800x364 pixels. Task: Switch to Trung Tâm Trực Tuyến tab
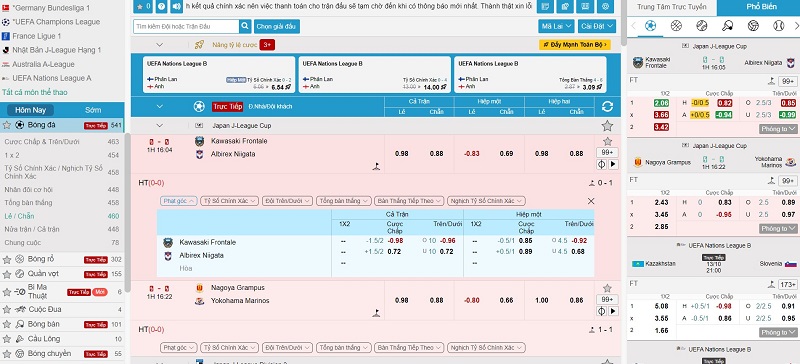coord(671,7)
